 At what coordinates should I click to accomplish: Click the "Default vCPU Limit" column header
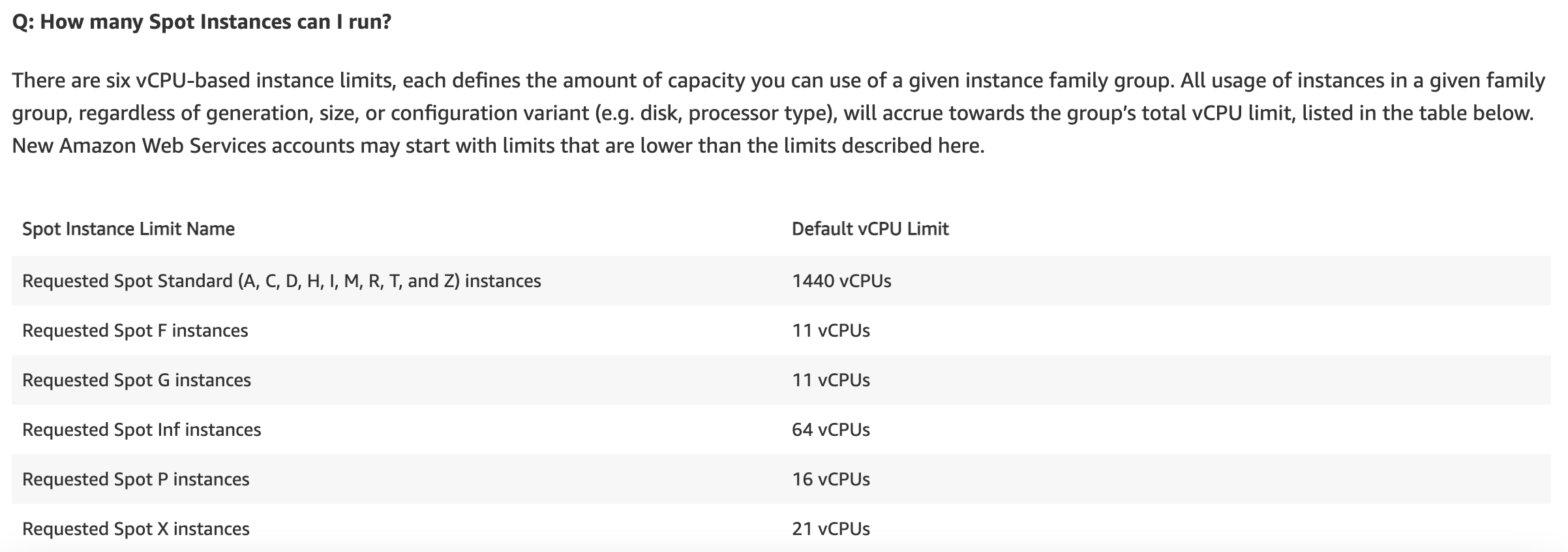pos(870,229)
